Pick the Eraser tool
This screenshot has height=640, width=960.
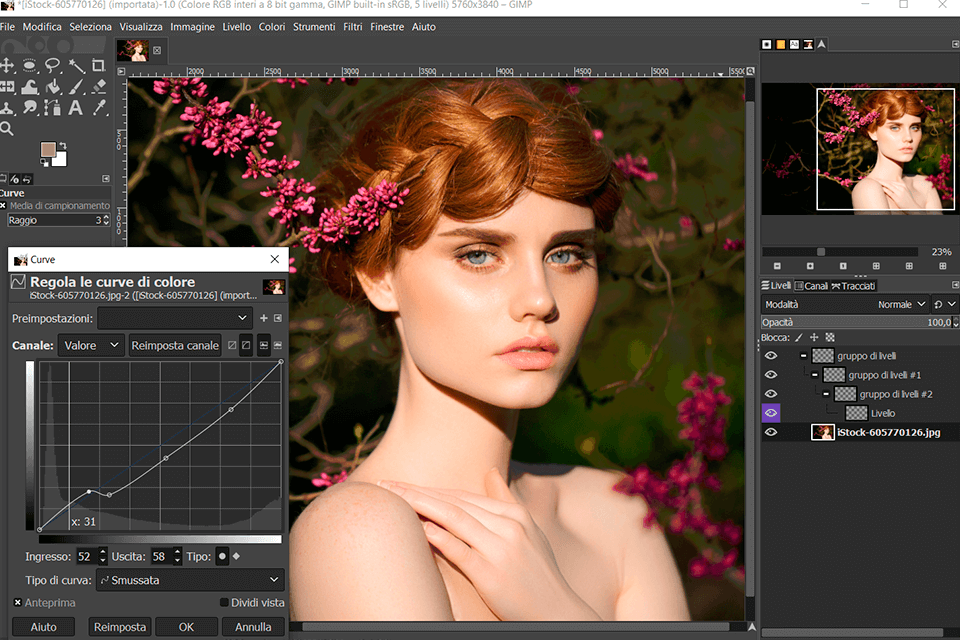(x=99, y=87)
